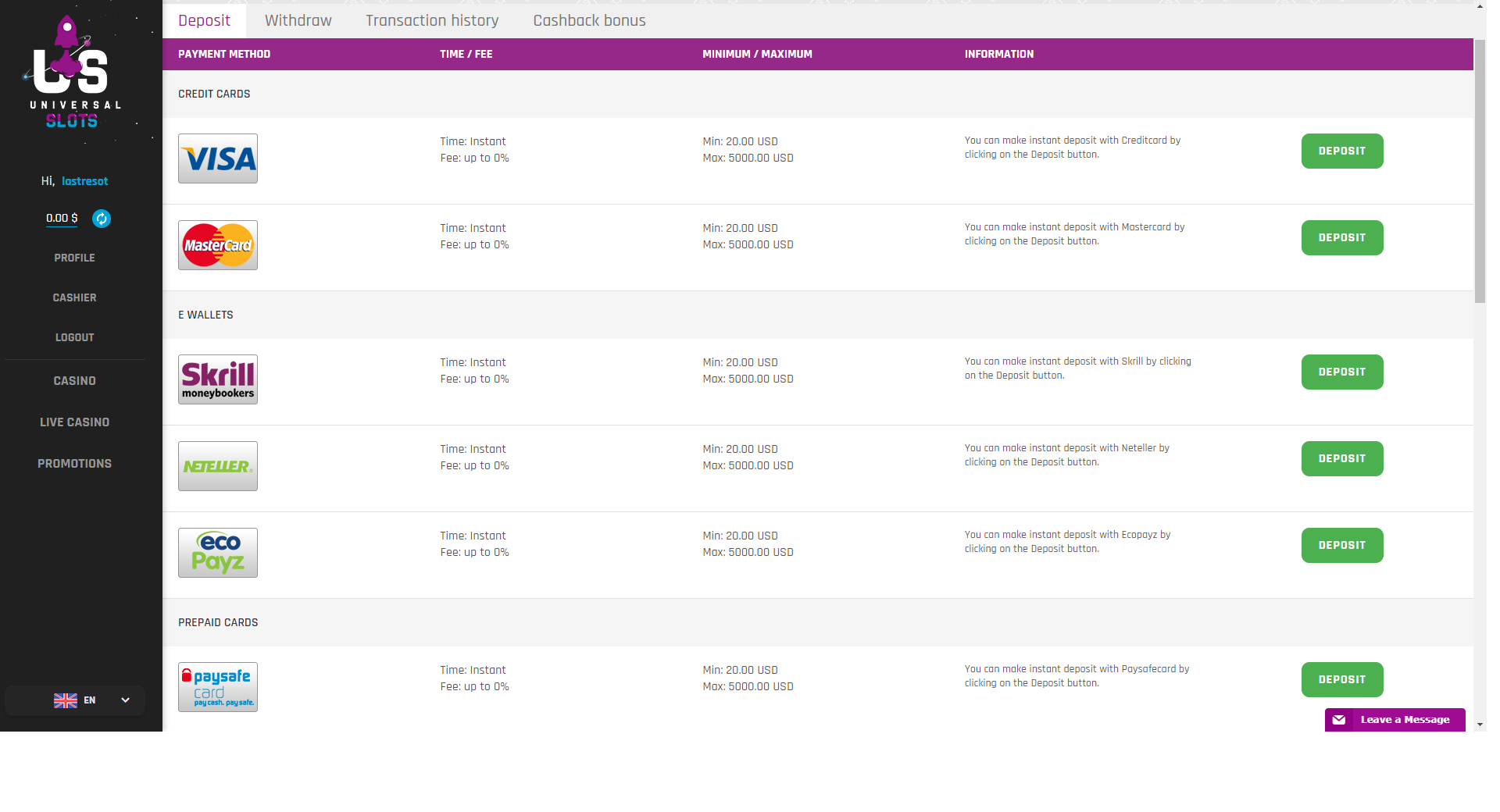This screenshot has width=1500, height=812.
Task: Click the Neteller logo
Action: [218, 466]
